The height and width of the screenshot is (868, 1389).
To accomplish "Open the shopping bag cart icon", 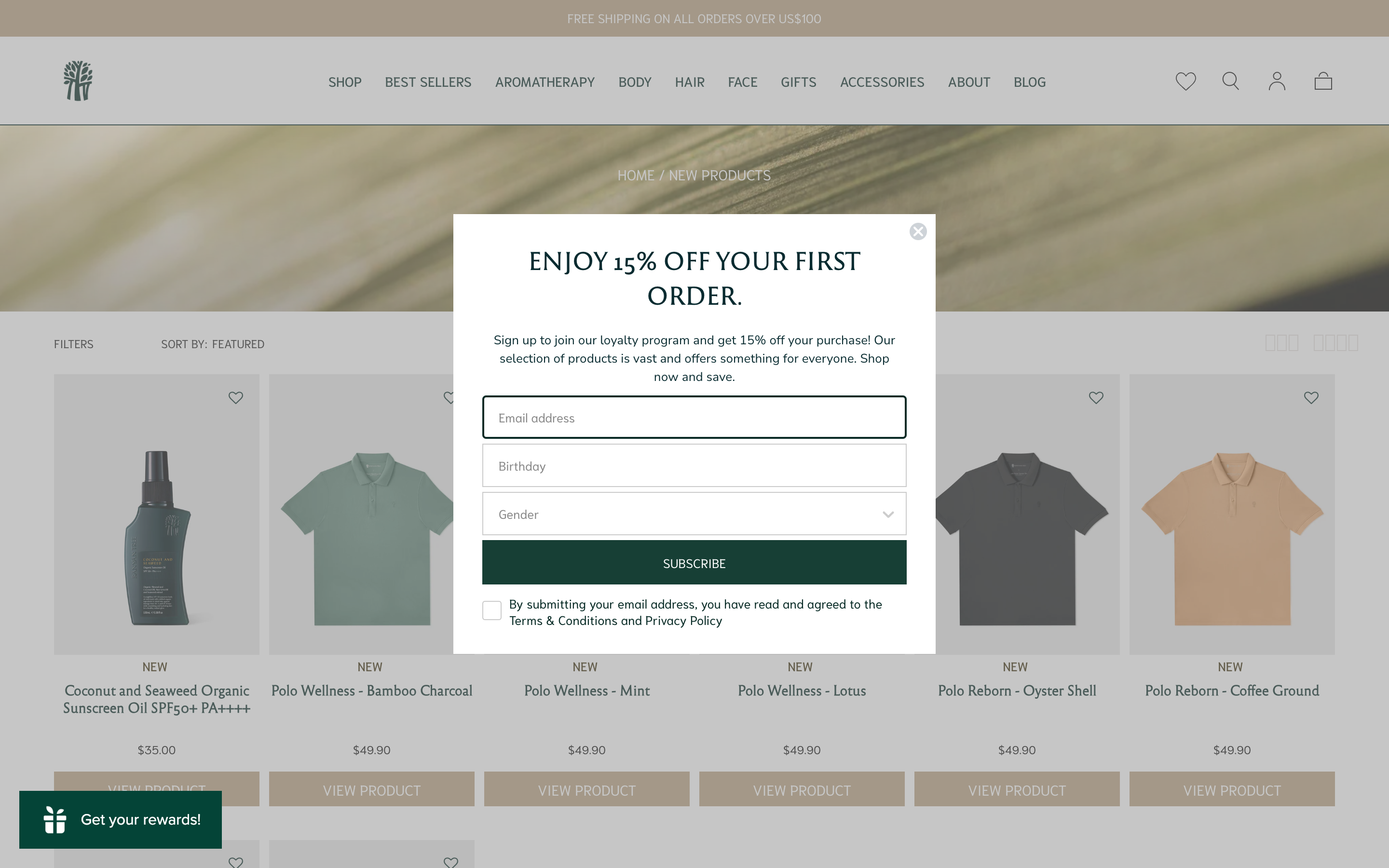I will pyautogui.click(x=1323, y=81).
